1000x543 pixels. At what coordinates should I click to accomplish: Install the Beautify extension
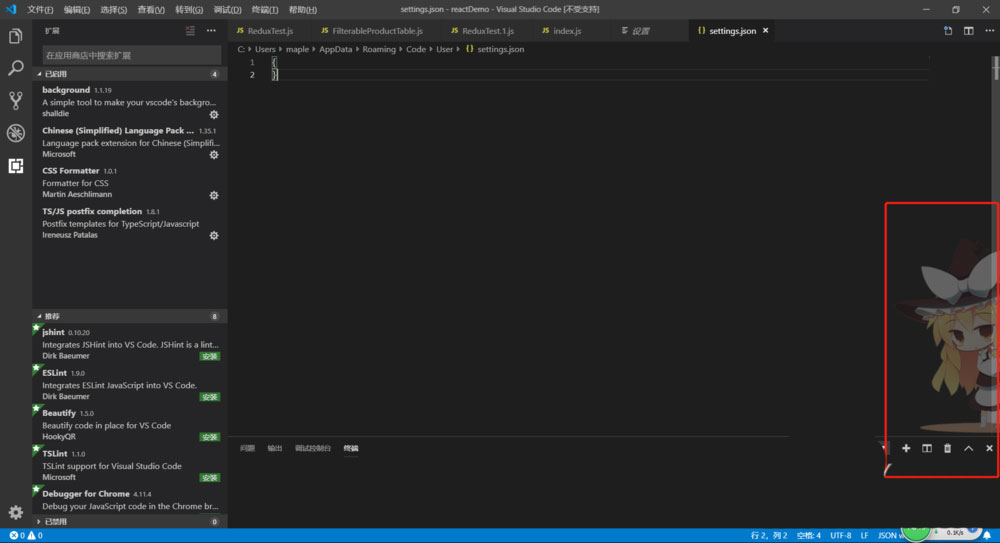[x=209, y=437]
